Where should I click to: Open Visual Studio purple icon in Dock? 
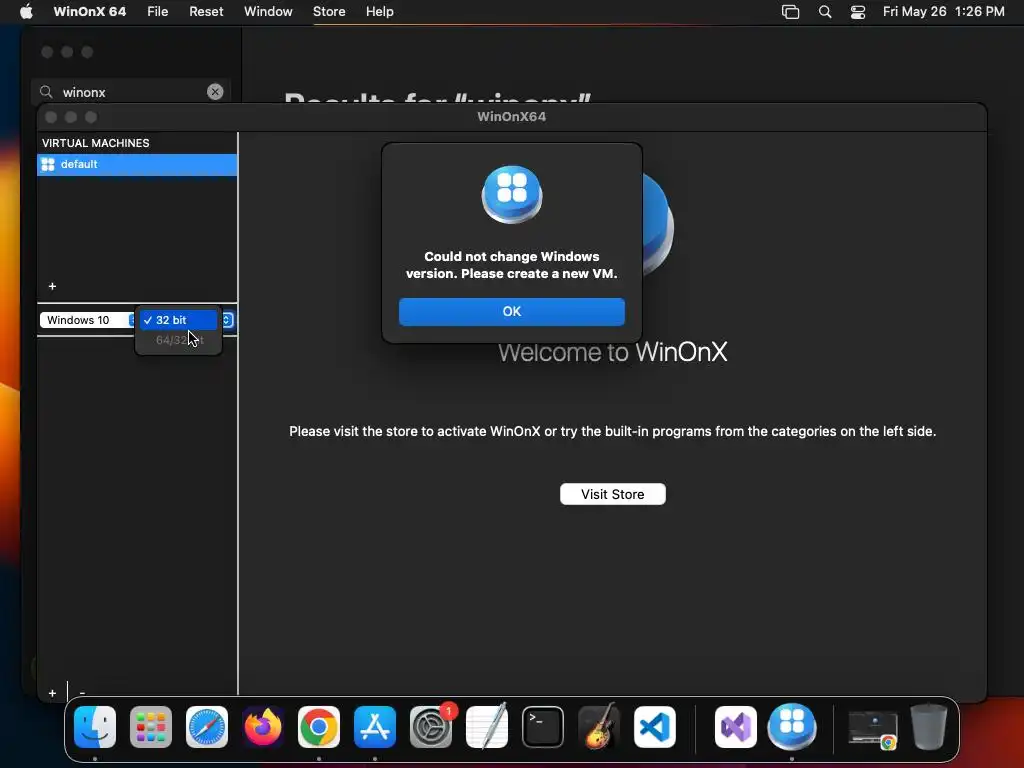click(736, 727)
